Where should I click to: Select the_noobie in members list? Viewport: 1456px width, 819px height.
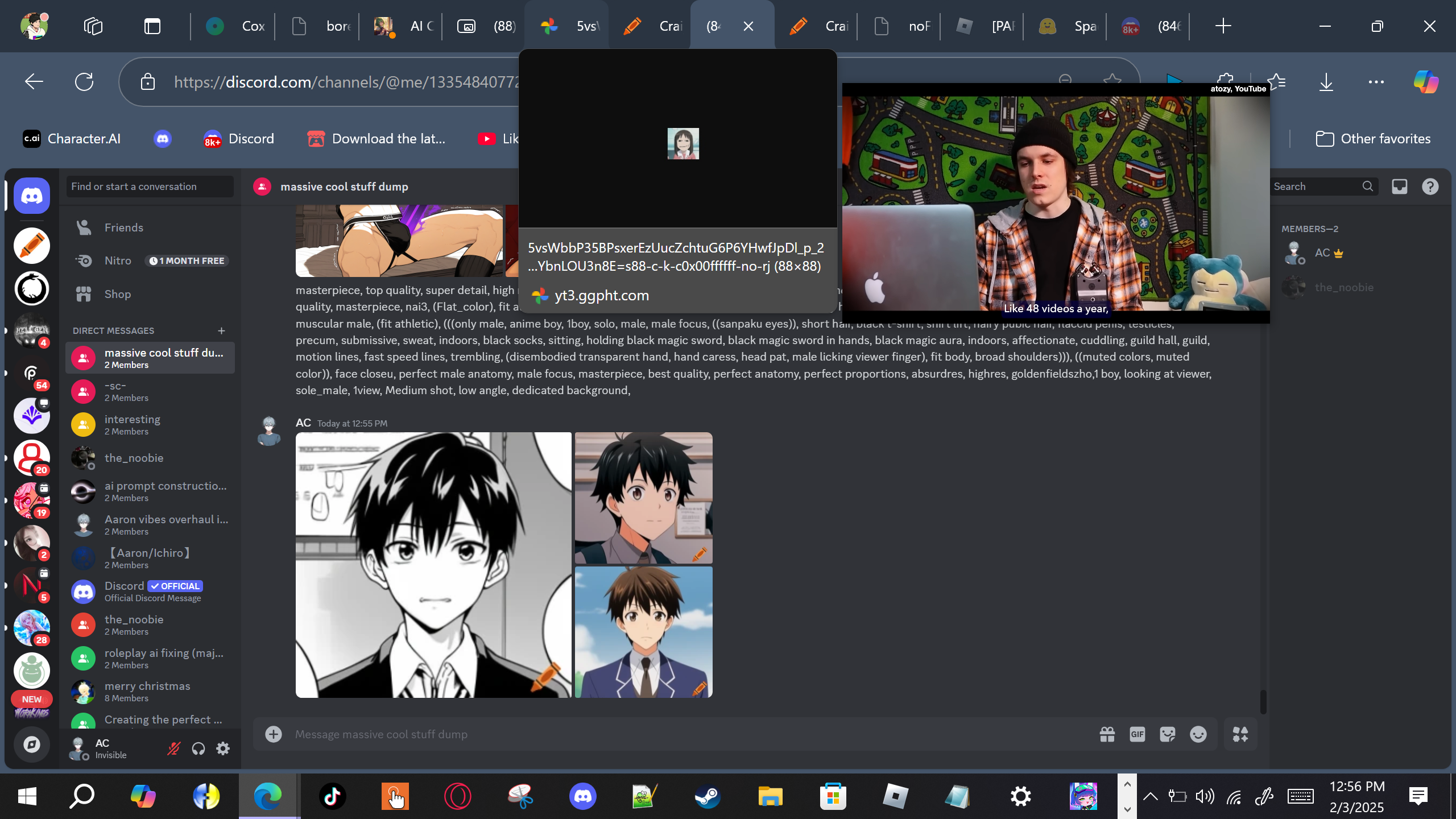[1359, 287]
